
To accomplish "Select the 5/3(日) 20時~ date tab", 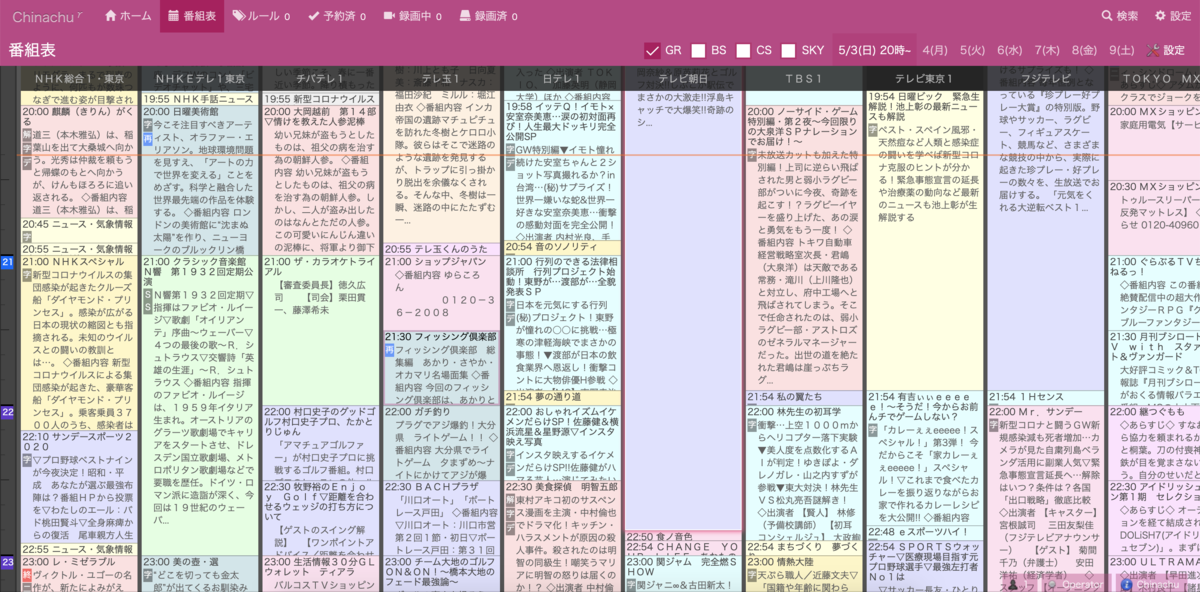I will coord(874,50).
